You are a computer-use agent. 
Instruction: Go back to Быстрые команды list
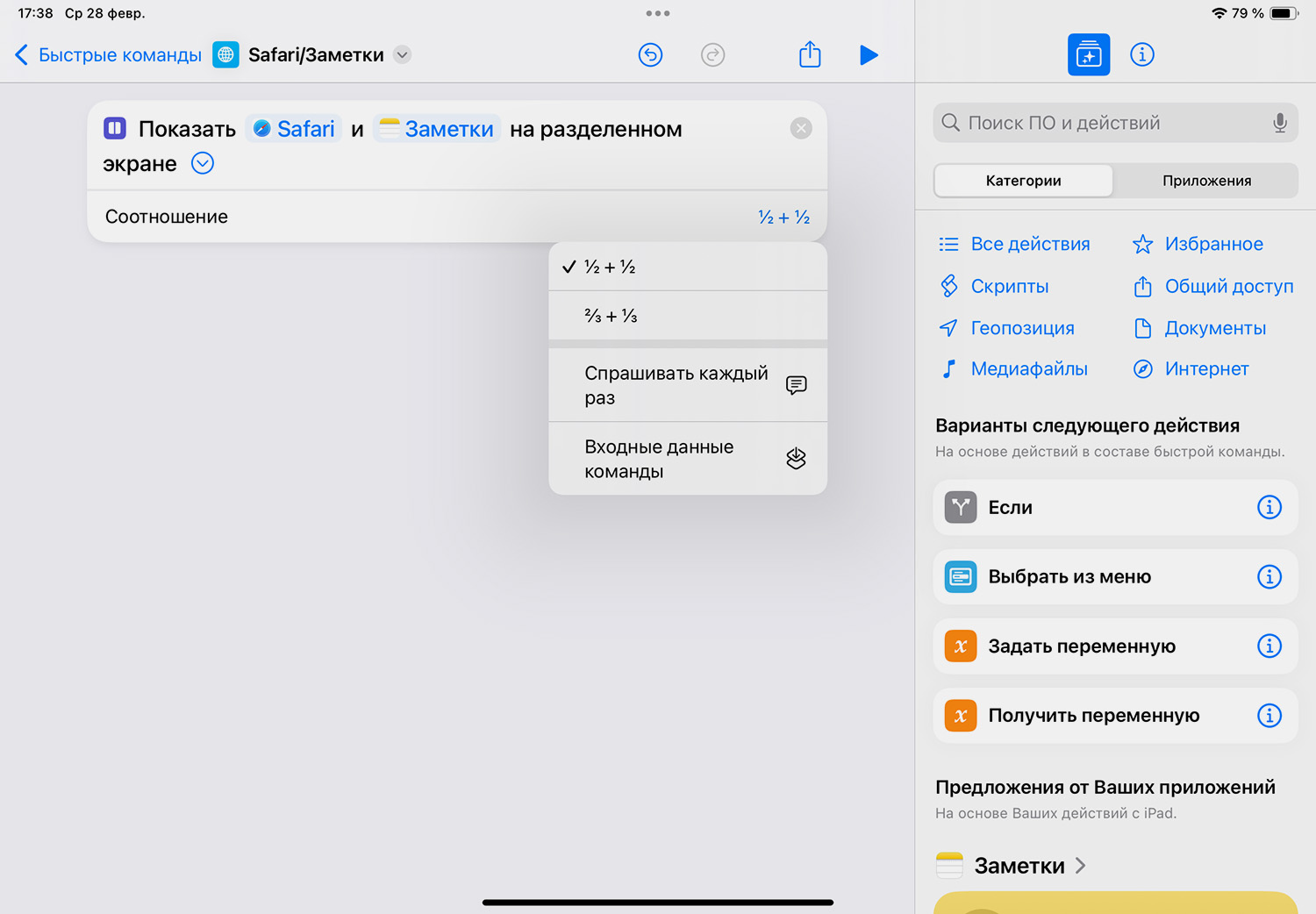tap(108, 55)
